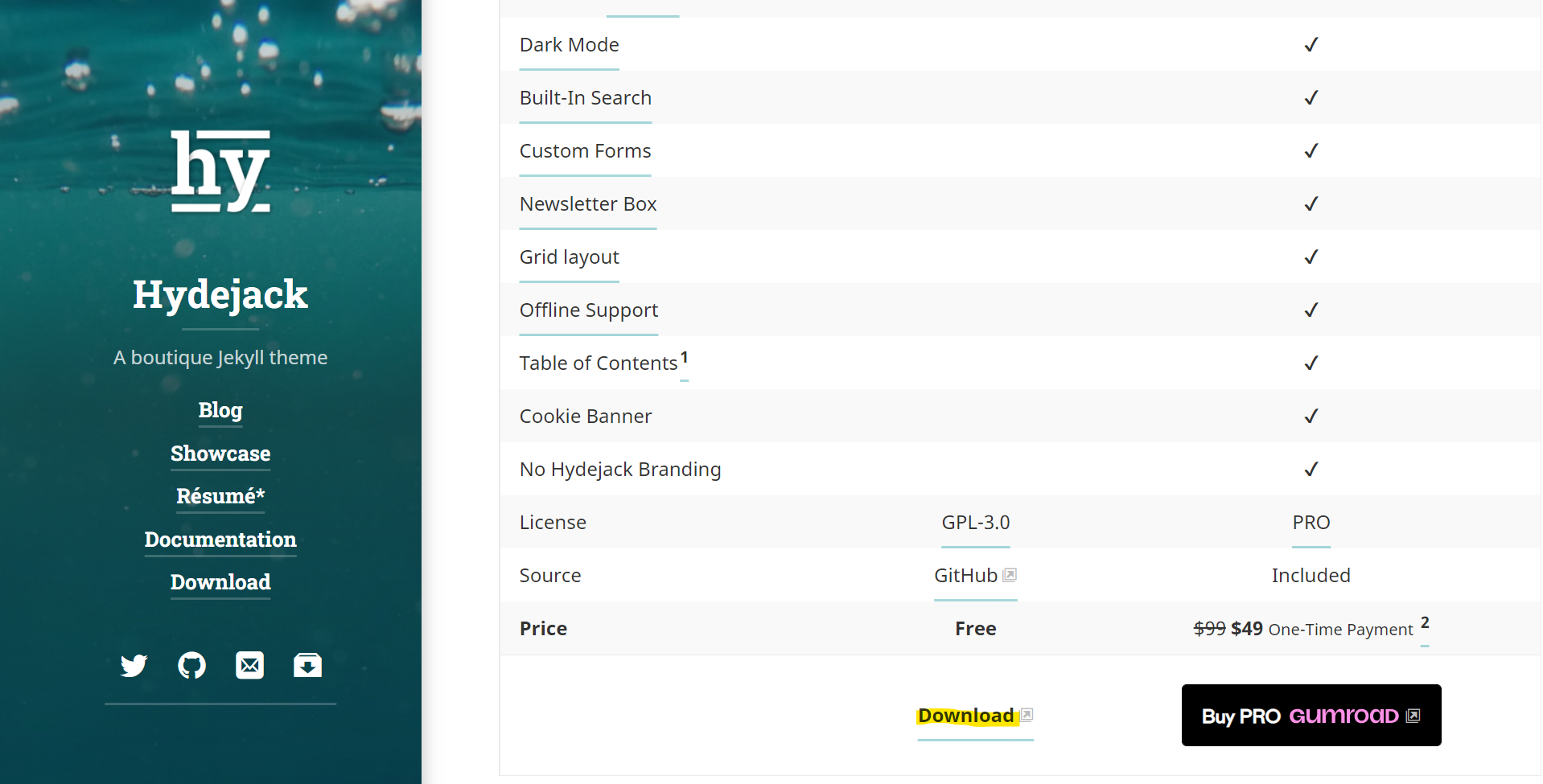Open the GPL-3.0 license link
1543x784 pixels.
(976, 523)
